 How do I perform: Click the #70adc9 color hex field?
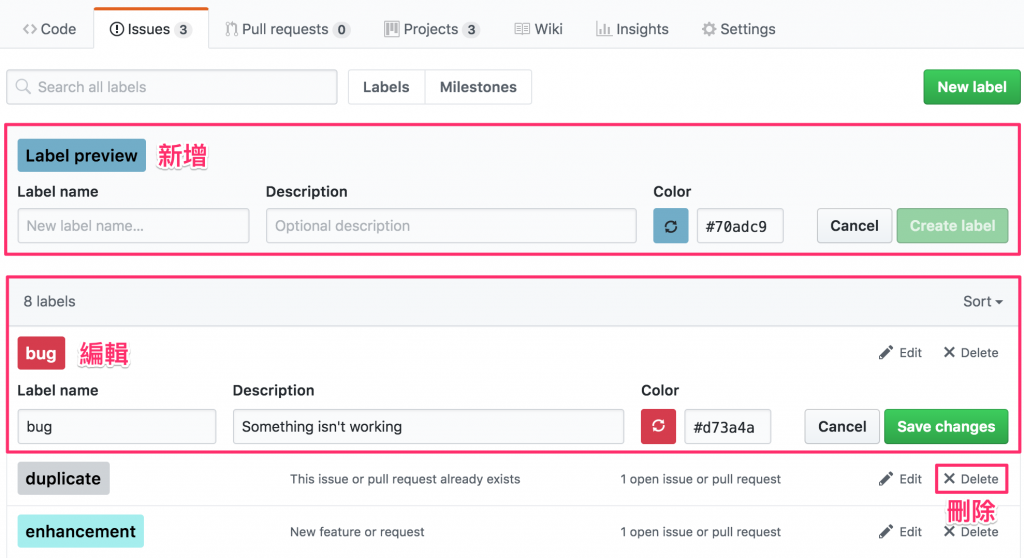coord(739,226)
